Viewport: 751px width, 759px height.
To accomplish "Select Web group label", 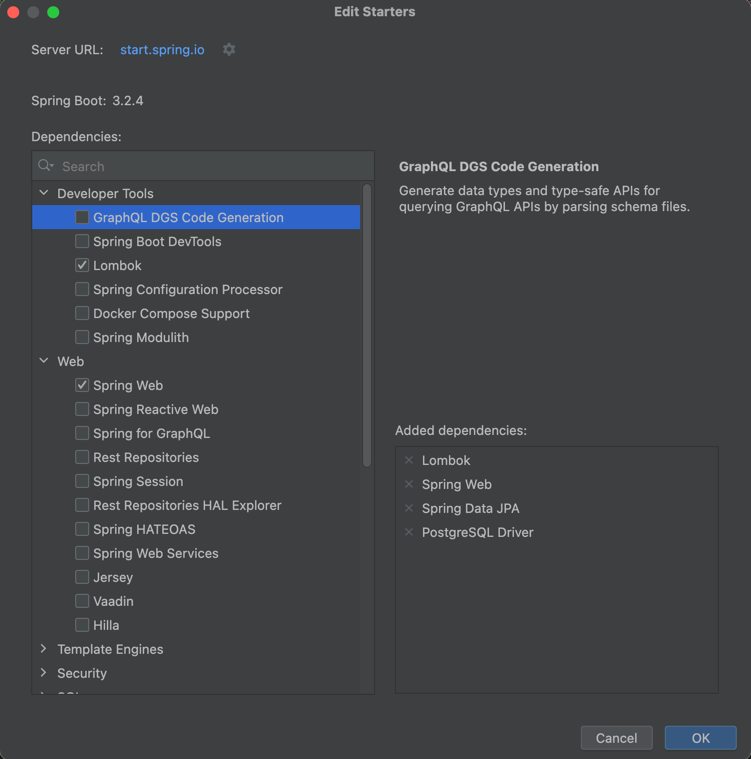I will [71, 362].
